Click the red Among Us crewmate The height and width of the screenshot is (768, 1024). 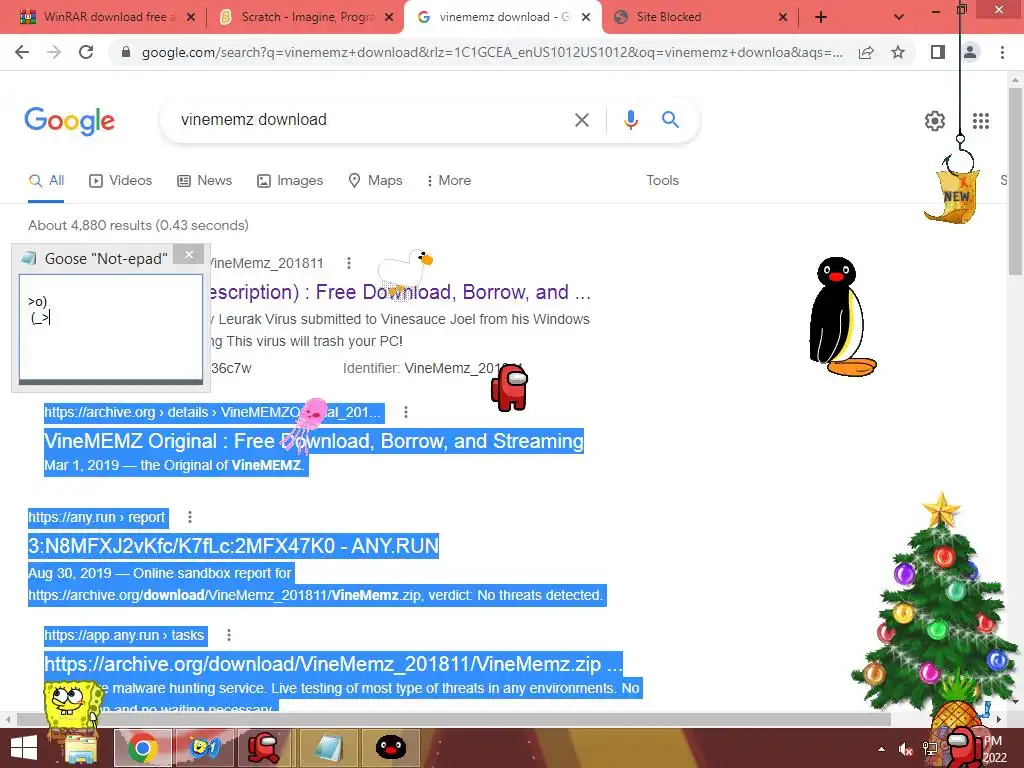509,388
